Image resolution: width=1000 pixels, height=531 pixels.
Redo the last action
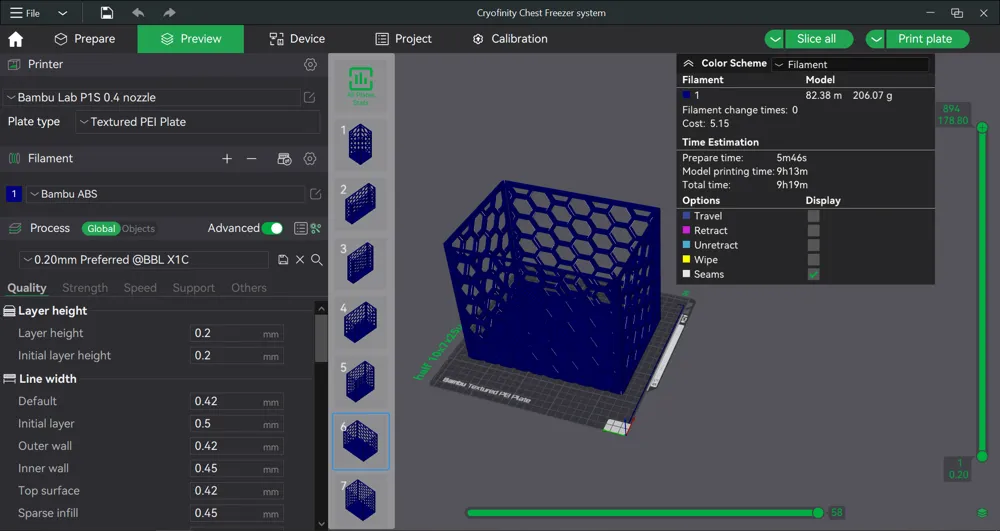click(168, 13)
